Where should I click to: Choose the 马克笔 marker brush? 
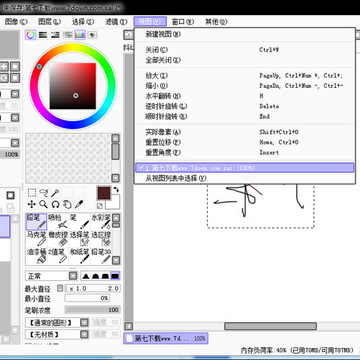click(36, 239)
